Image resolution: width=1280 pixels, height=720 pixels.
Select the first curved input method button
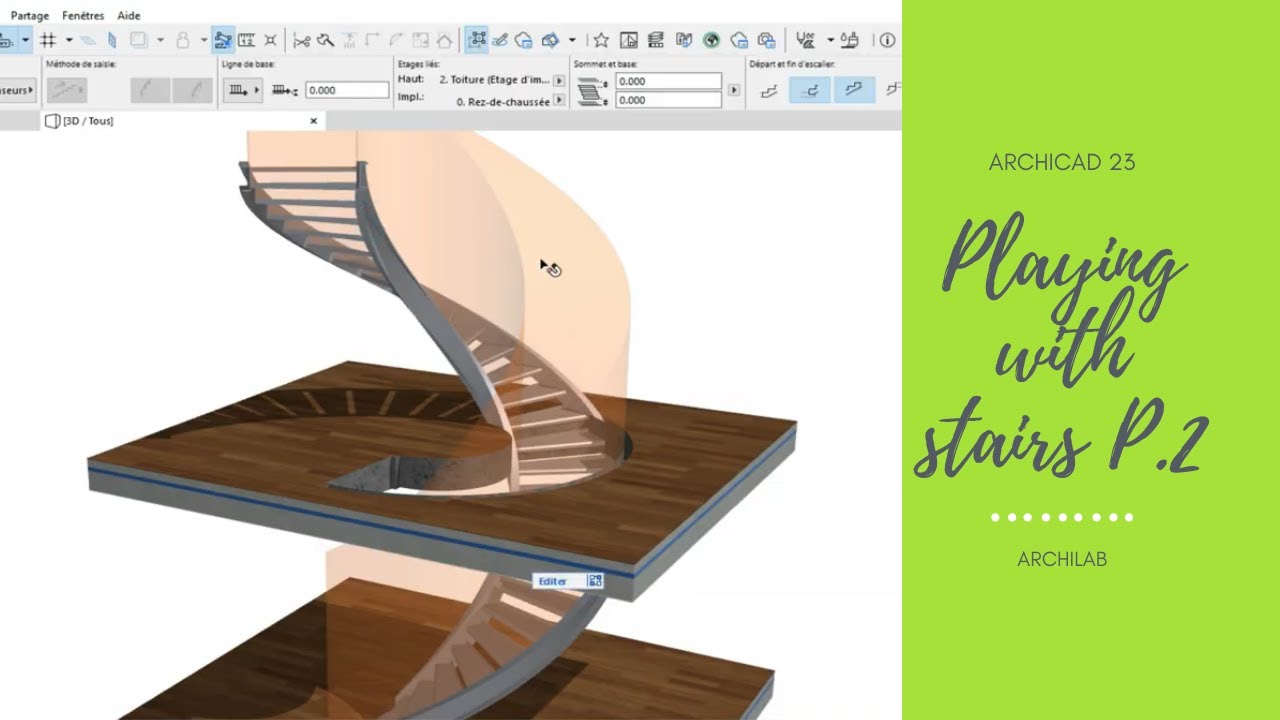pos(149,90)
